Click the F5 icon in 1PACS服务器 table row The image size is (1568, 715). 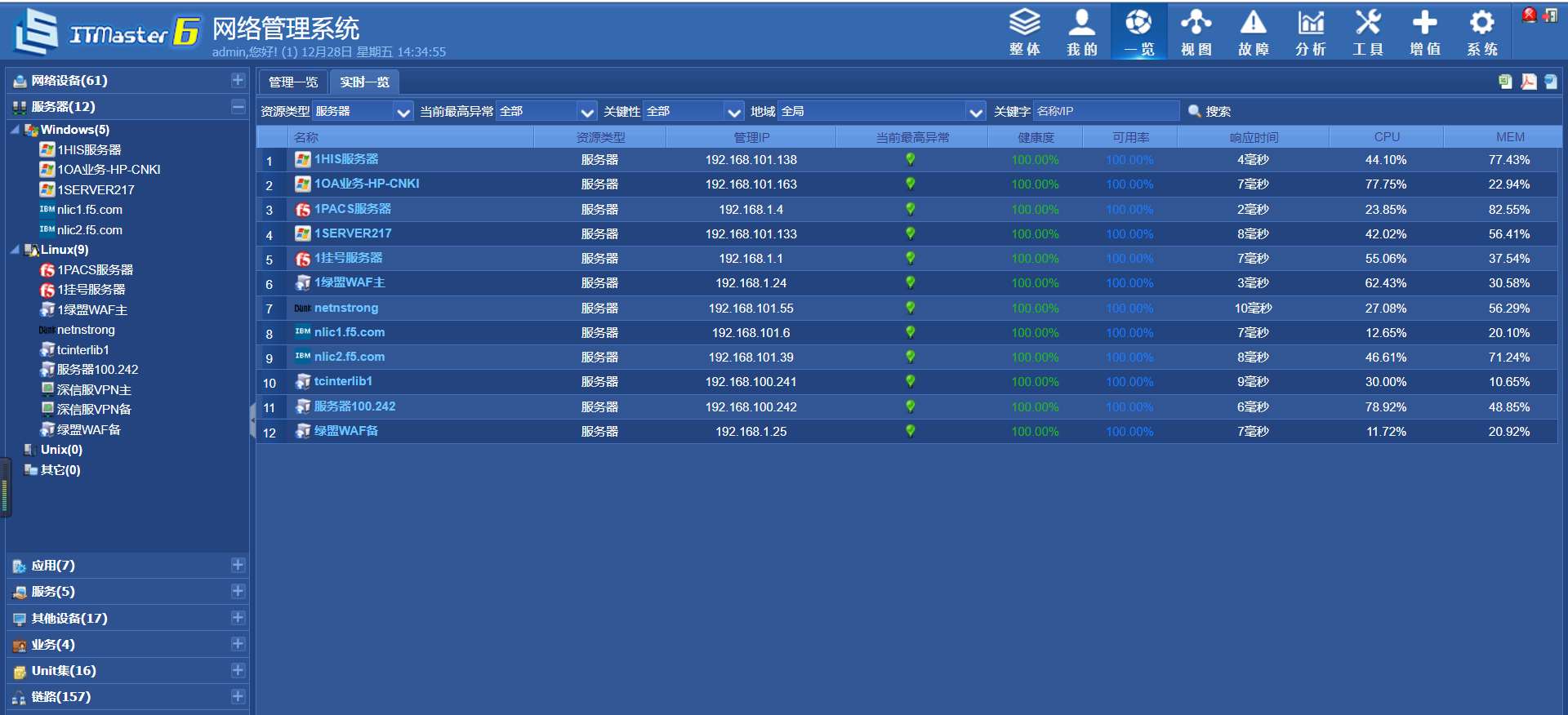point(303,210)
